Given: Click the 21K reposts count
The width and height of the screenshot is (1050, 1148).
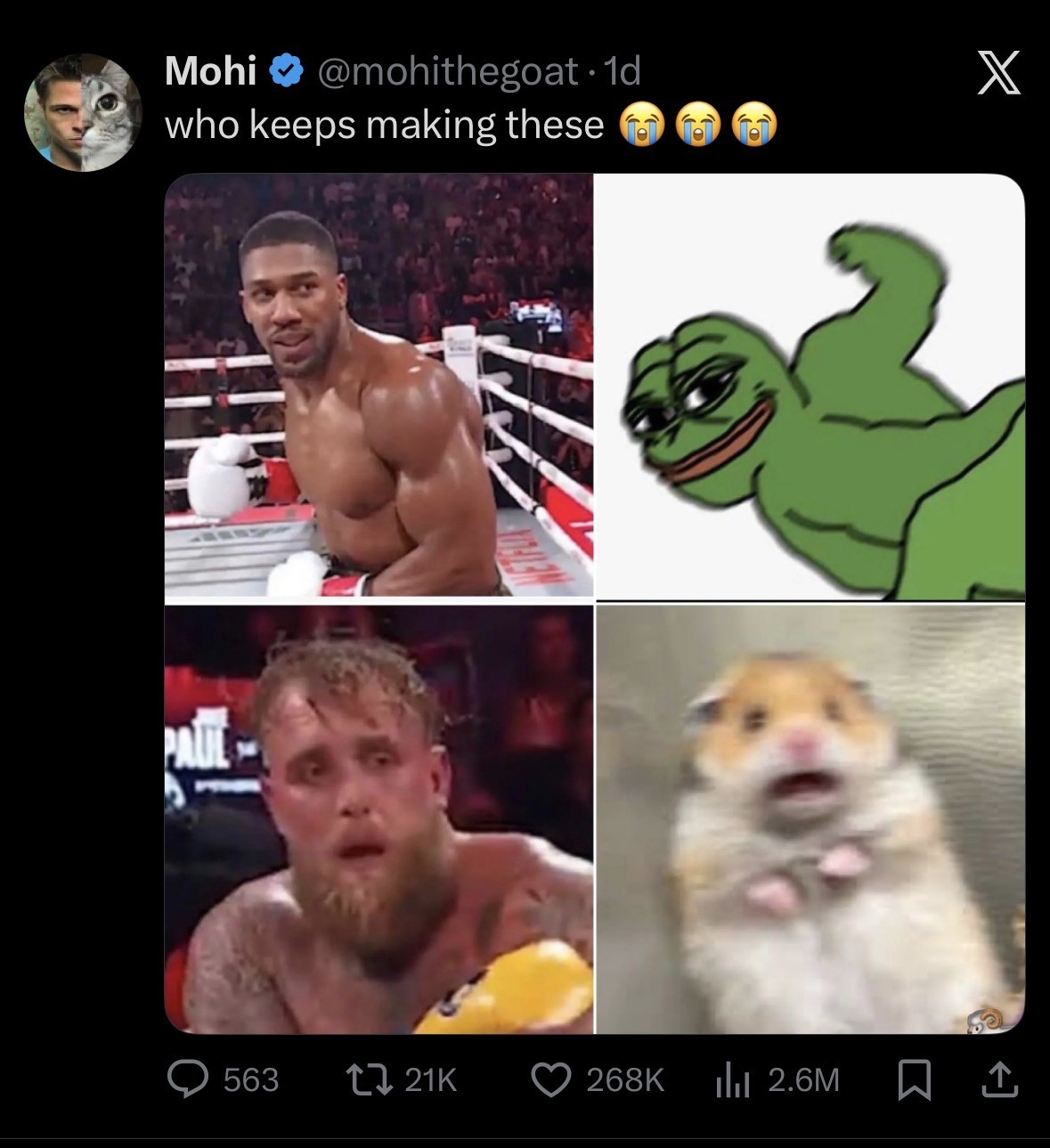Looking at the screenshot, I should [x=431, y=1080].
